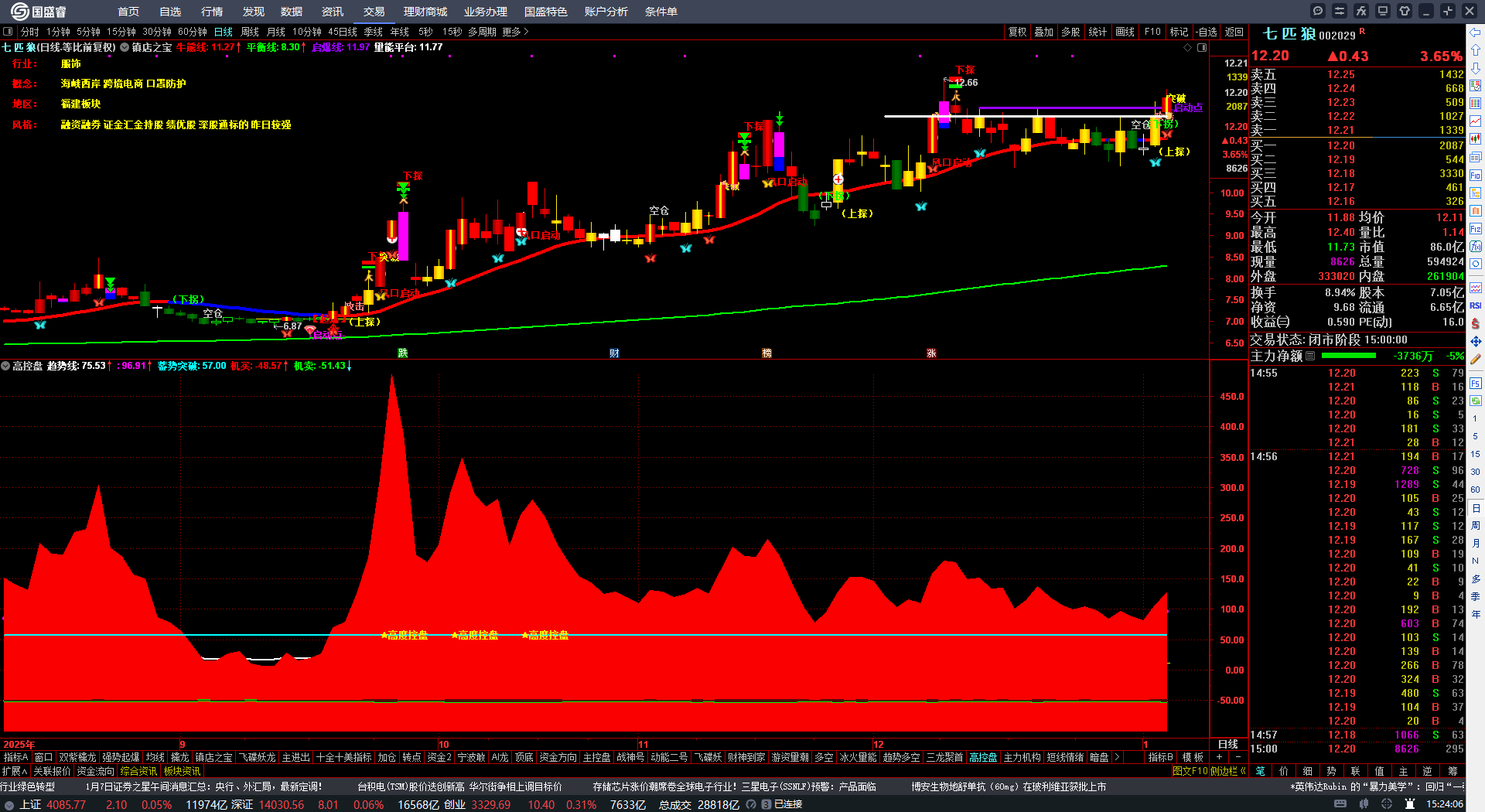Viewport: 1485px width, 812px height.
Task: Click the 财 marker on chart timeline
Action: (614, 353)
